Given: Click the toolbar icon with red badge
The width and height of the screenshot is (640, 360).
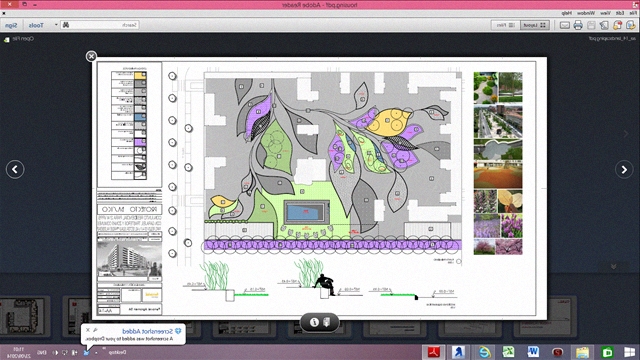Looking at the screenshot, I should pyautogui.click(x=617, y=25).
